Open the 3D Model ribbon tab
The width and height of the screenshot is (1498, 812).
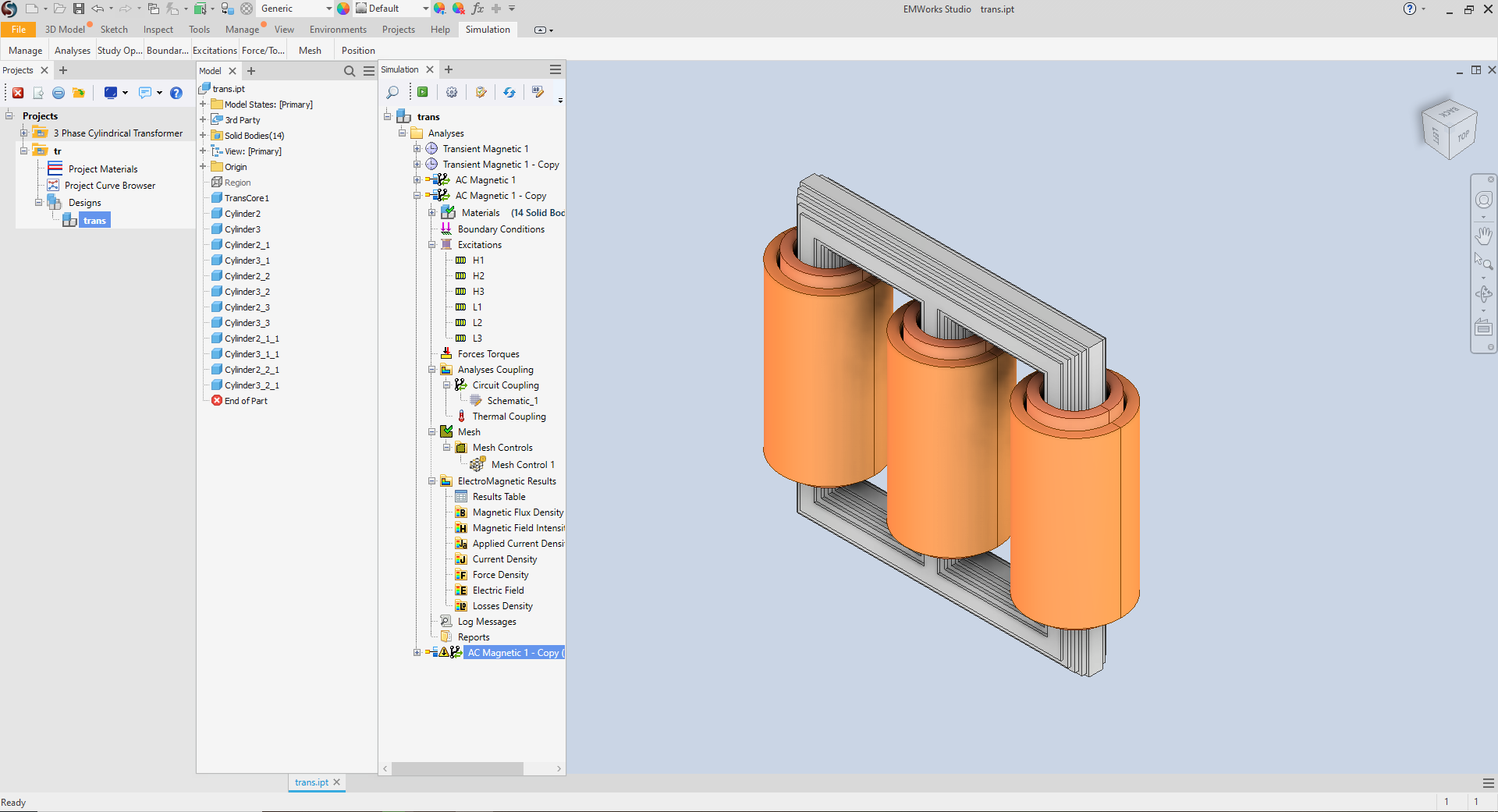[65, 30]
